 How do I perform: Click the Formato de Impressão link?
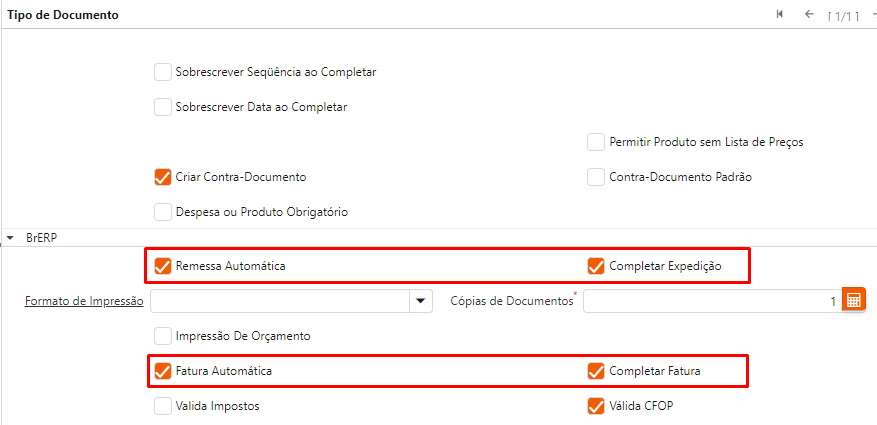[x=84, y=300]
